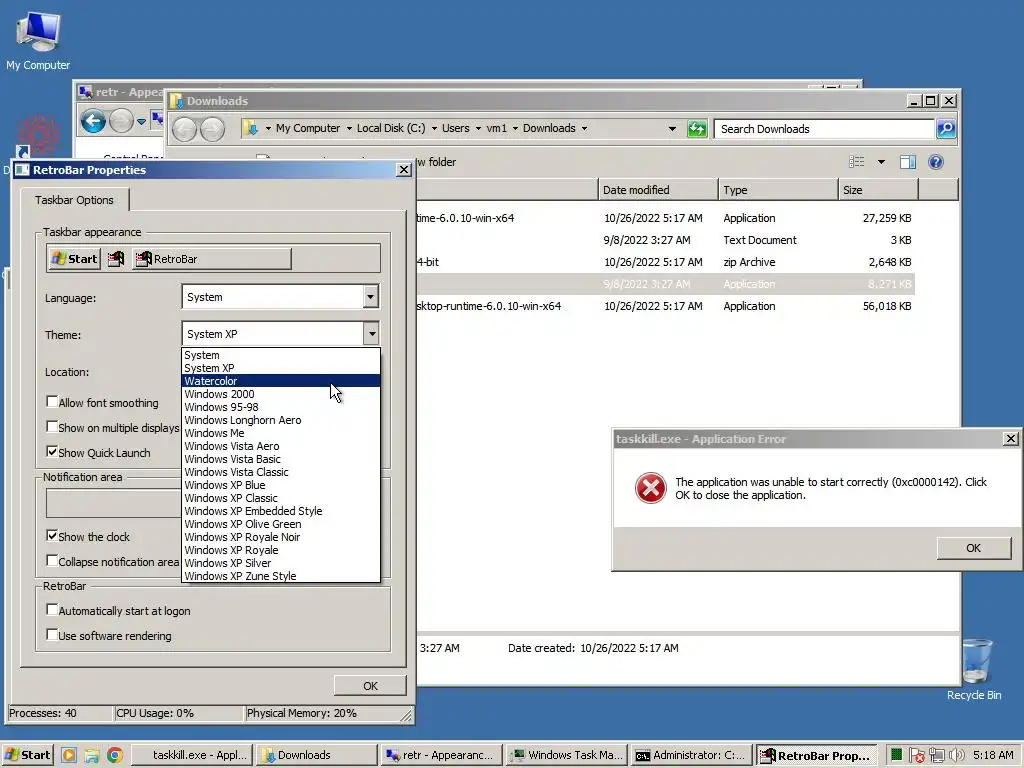Screen dimensions: 1024x768
Task: Uncheck Show the clock
Action: pyautogui.click(x=52, y=536)
